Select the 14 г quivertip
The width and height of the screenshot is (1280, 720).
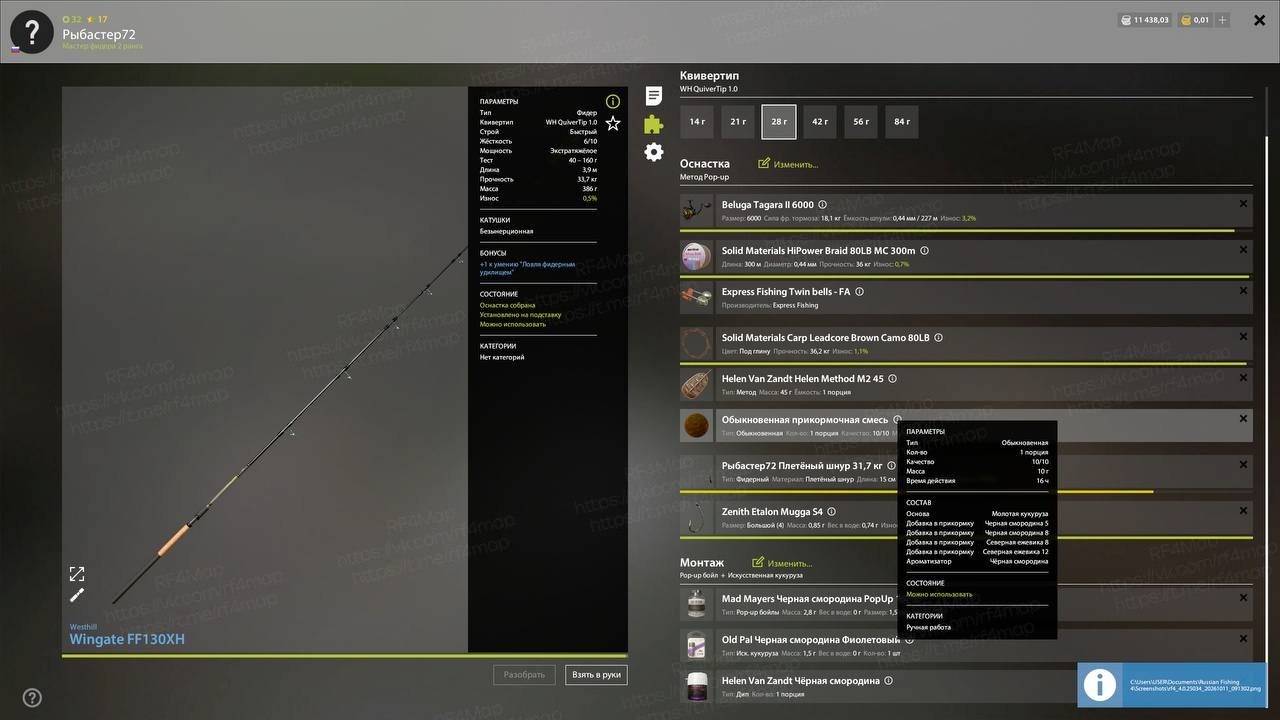pos(697,122)
